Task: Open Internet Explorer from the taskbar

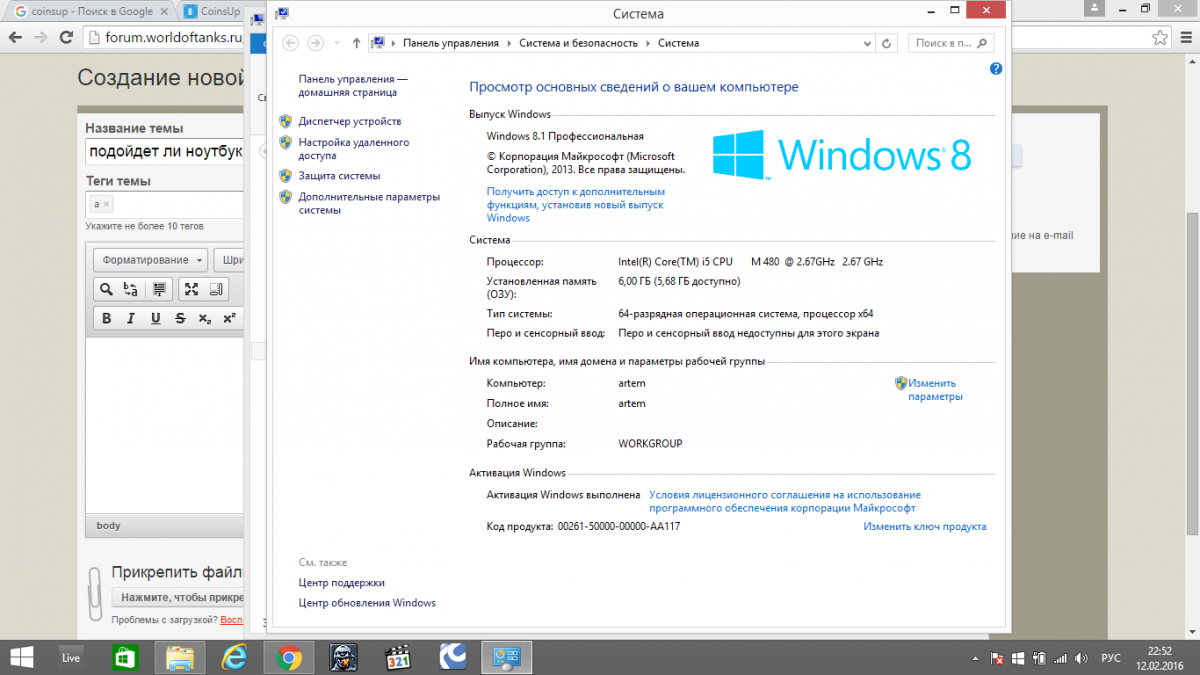Action: click(x=234, y=657)
